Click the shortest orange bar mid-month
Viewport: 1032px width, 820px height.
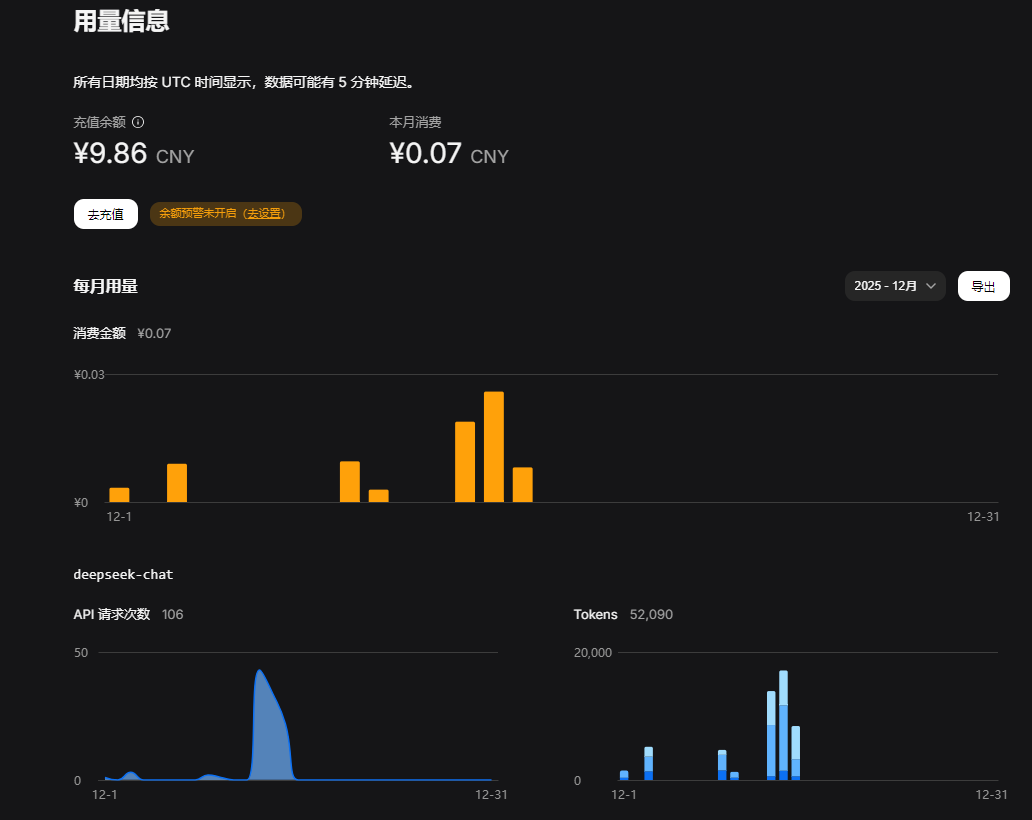tap(378, 496)
